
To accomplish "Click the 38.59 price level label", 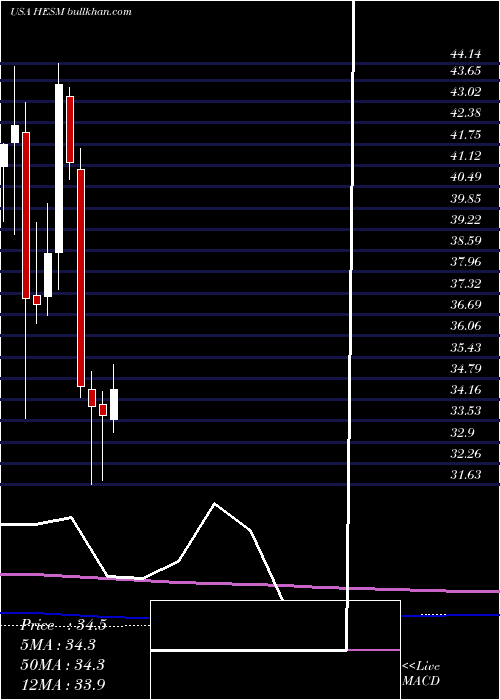I will 466,240.
